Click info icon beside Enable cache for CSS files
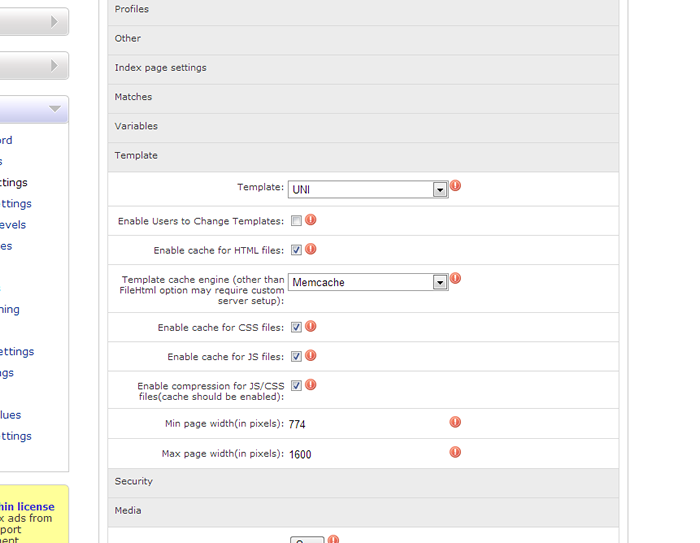The image size is (700, 543). (310, 326)
